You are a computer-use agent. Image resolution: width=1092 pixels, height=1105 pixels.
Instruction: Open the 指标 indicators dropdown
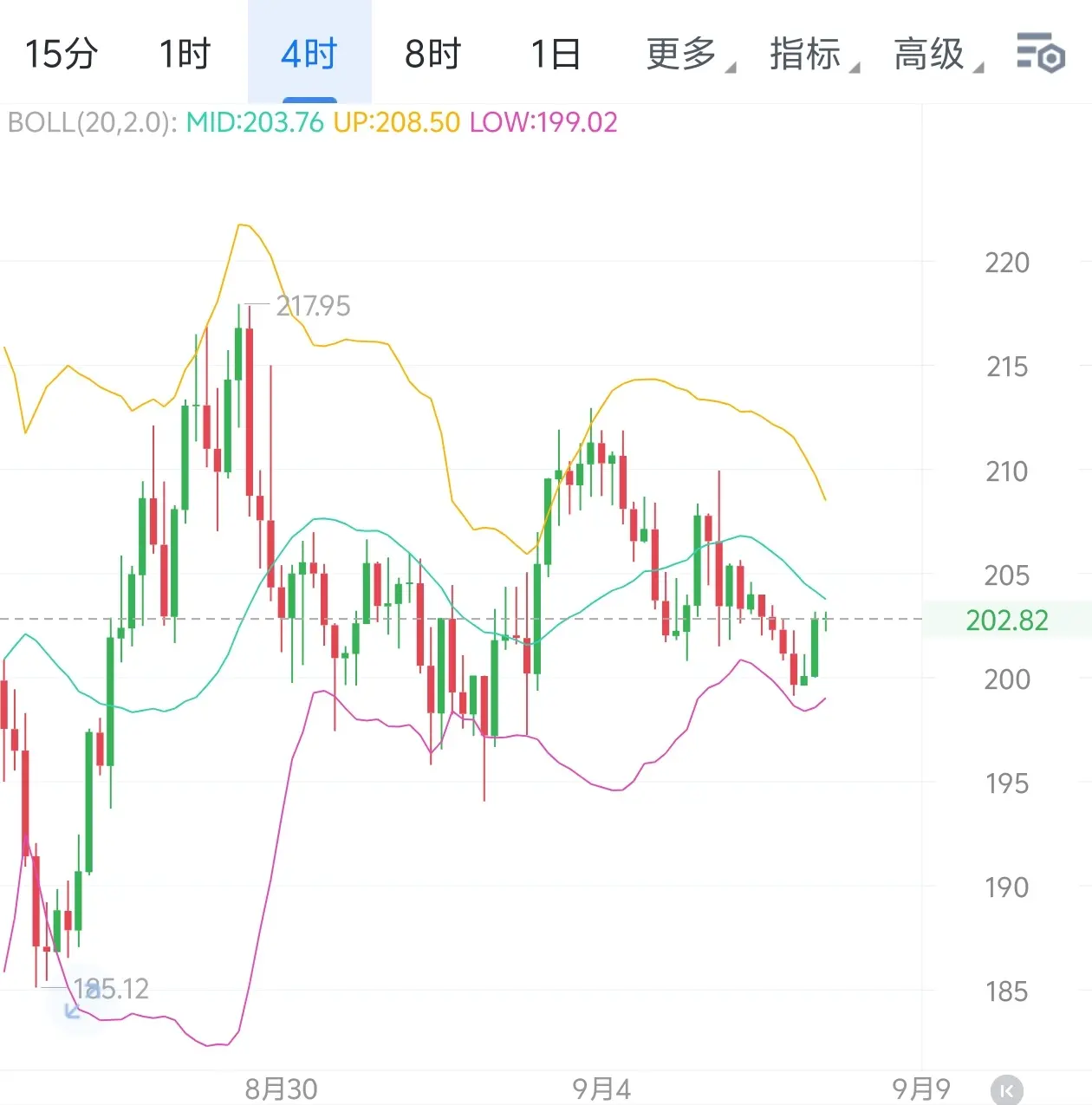815,54
